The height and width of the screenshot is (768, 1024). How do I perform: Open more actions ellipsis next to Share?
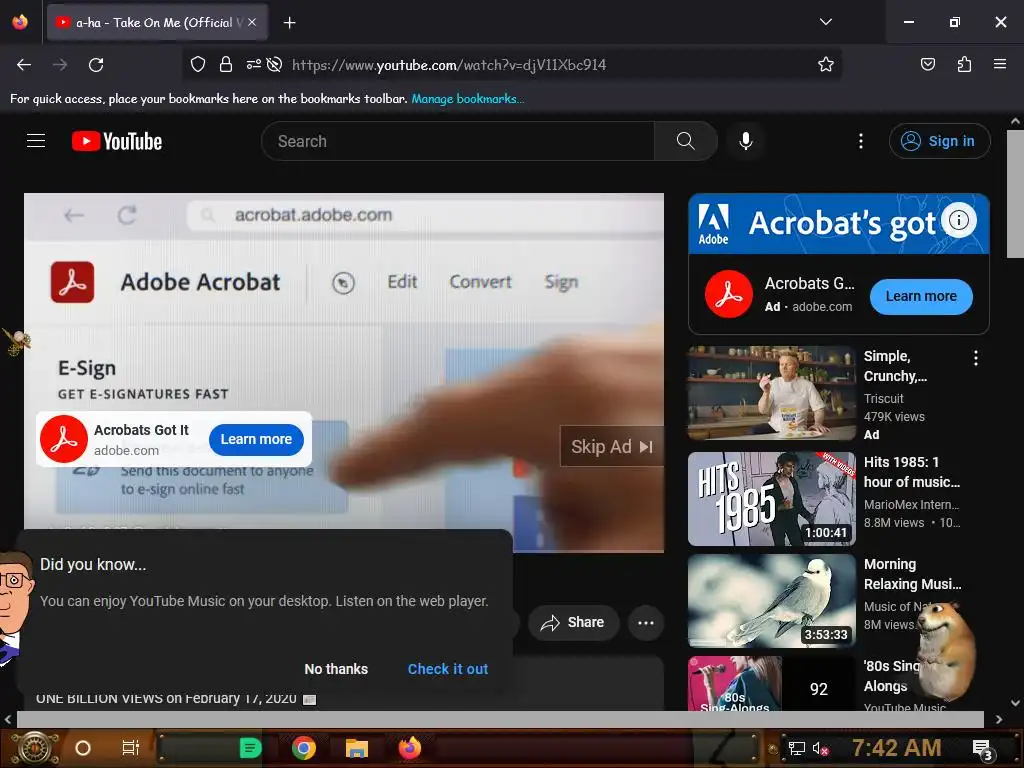coord(646,622)
